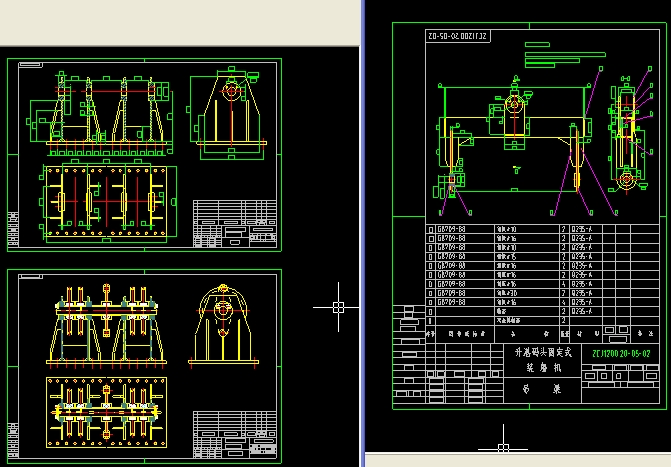Select the plan view in the upper-left sheet
The height and width of the screenshot is (467, 671).
108,200
